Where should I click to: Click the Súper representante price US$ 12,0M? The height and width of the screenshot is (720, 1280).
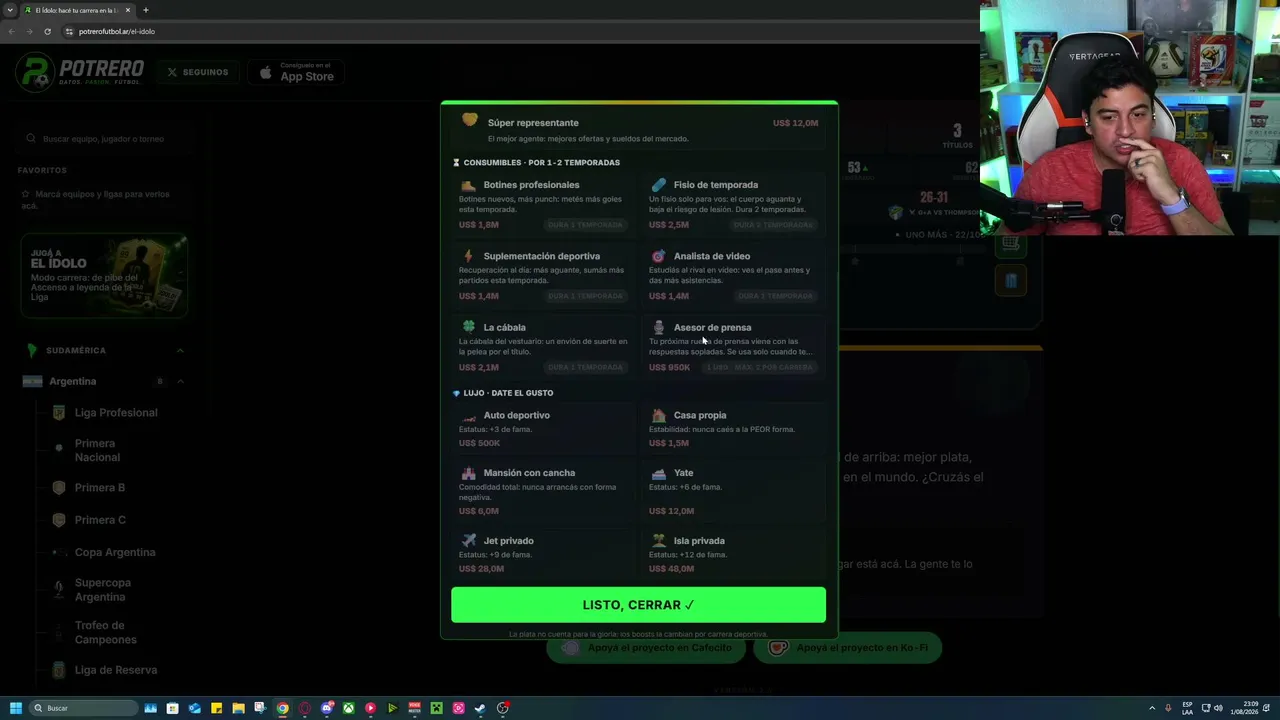[x=795, y=123]
